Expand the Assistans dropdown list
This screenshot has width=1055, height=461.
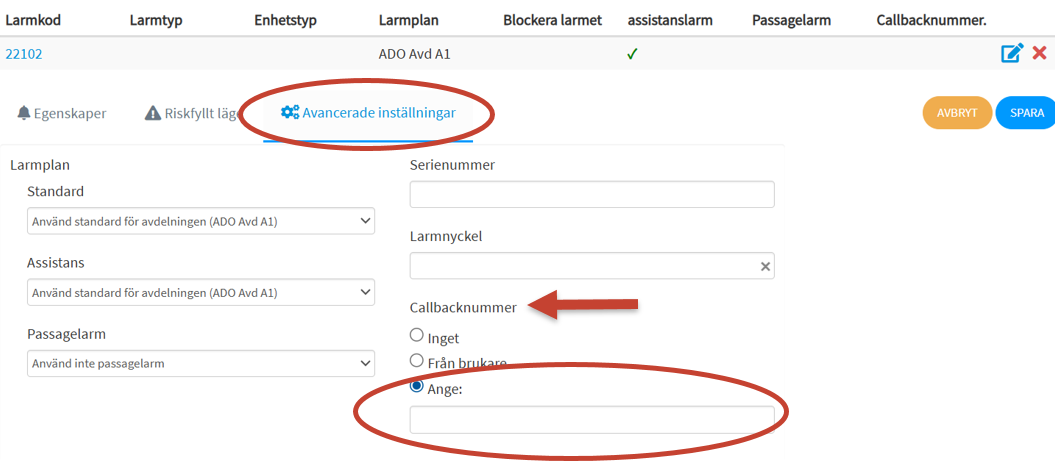[201, 292]
